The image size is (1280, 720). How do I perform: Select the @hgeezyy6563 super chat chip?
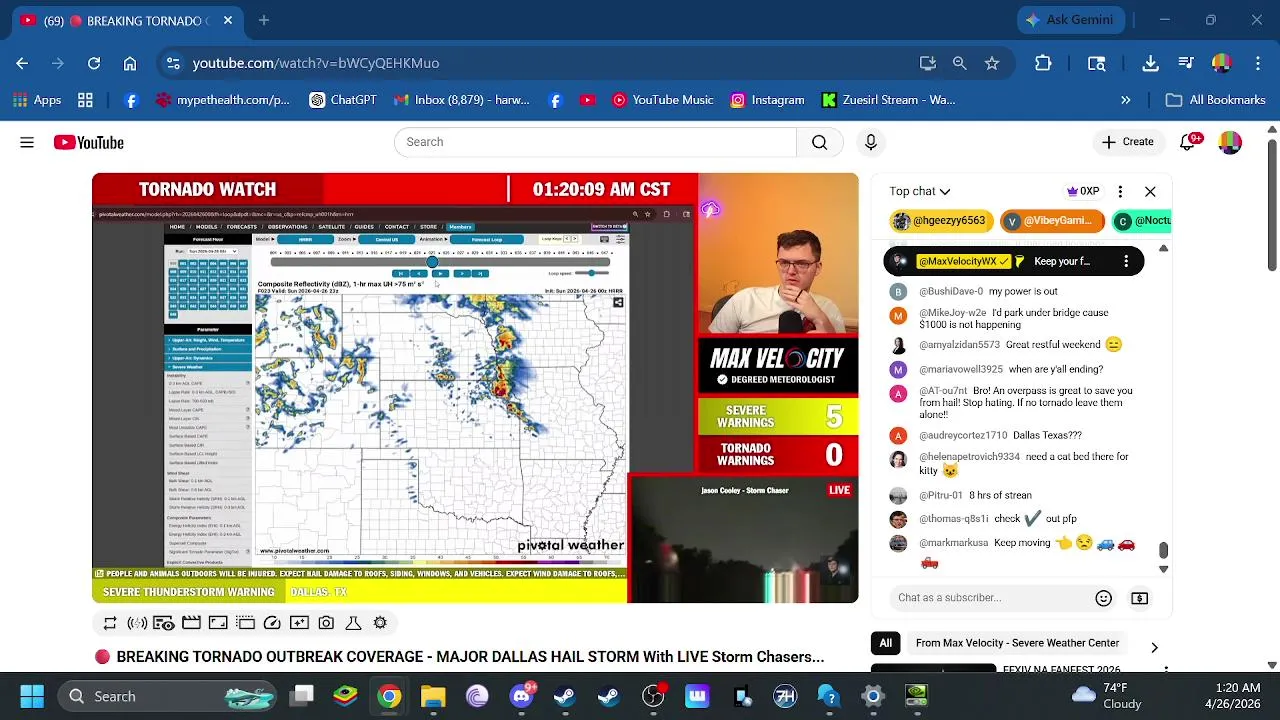pos(940,221)
